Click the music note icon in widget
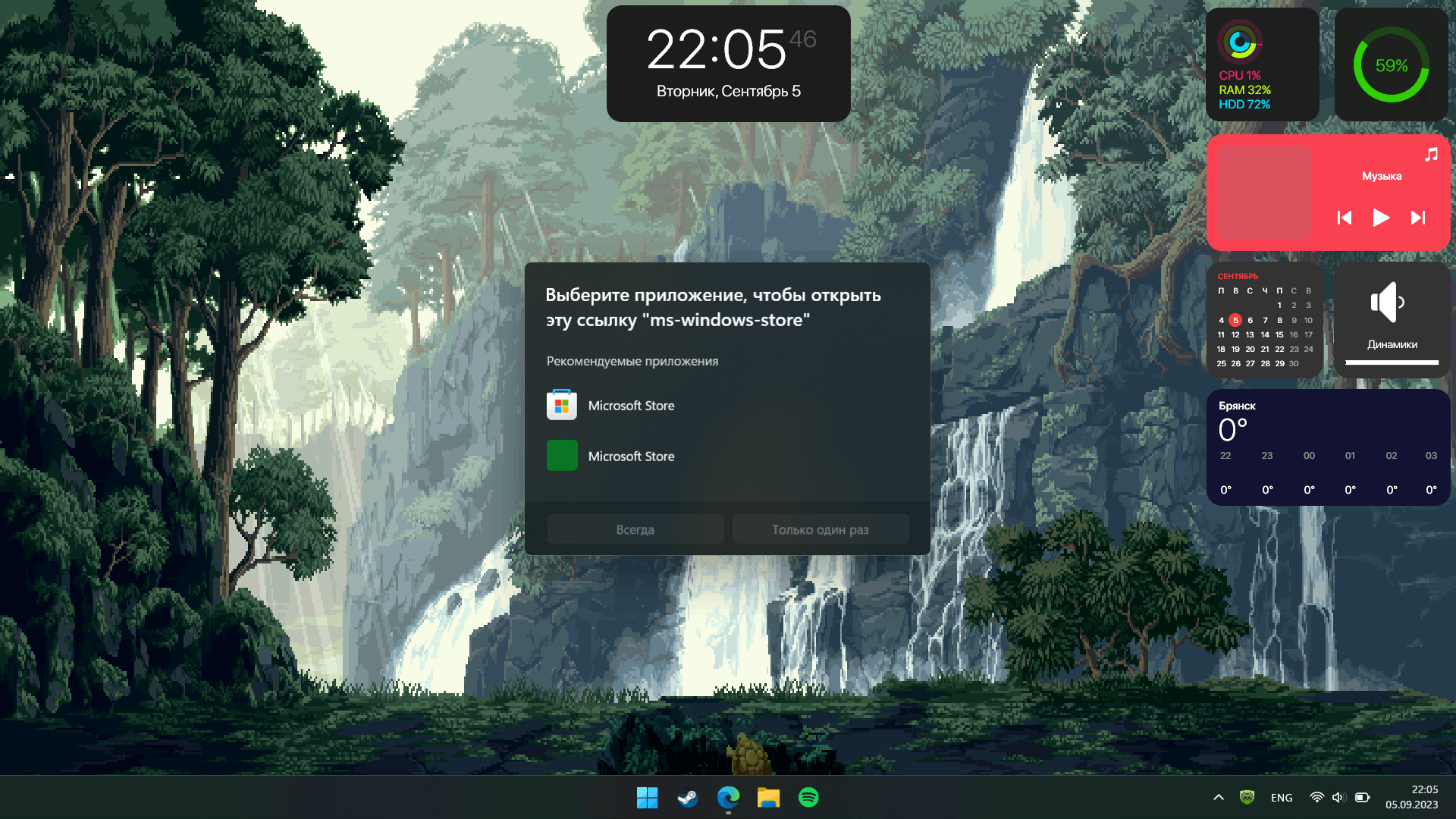1456x819 pixels. 1431,155
